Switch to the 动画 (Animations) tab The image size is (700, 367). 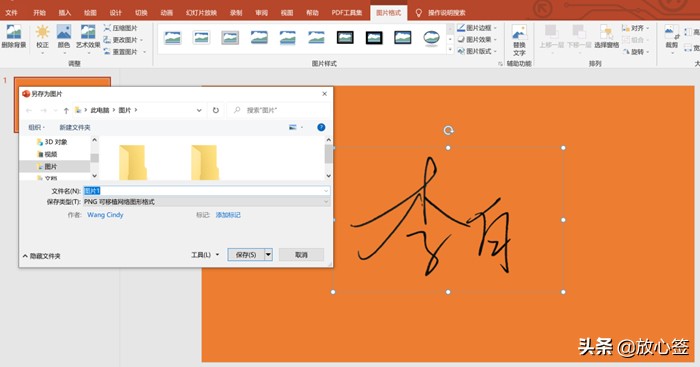click(x=167, y=13)
